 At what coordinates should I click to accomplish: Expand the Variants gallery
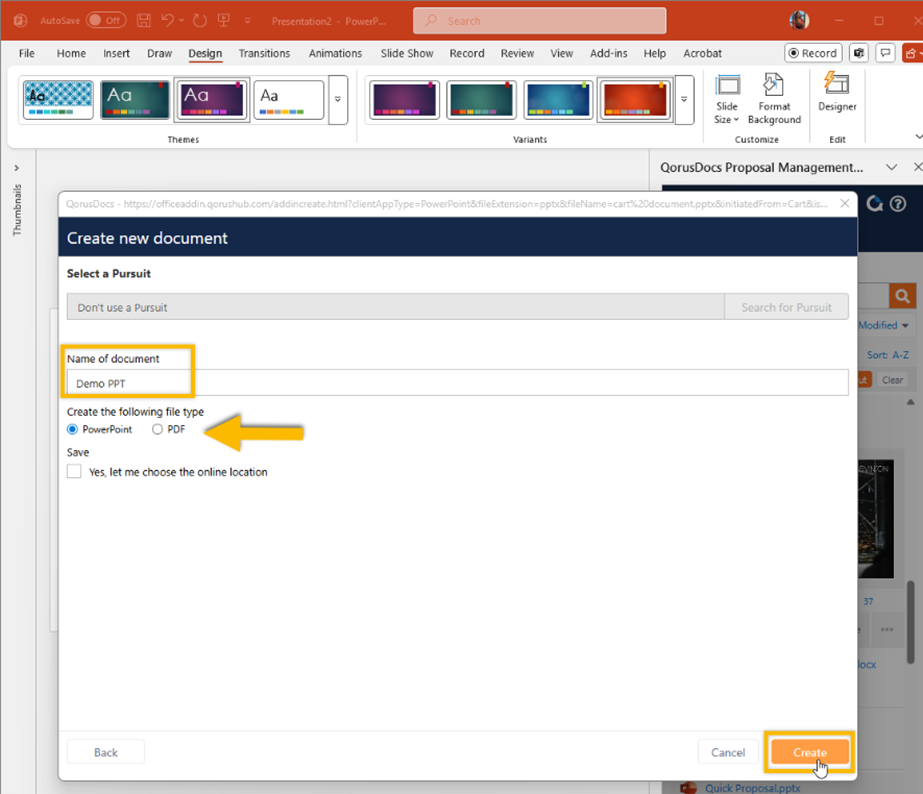[x=684, y=99]
